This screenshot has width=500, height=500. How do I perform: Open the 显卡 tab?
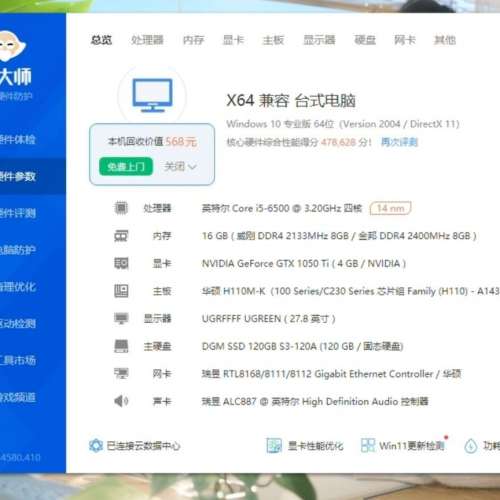coord(233,40)
